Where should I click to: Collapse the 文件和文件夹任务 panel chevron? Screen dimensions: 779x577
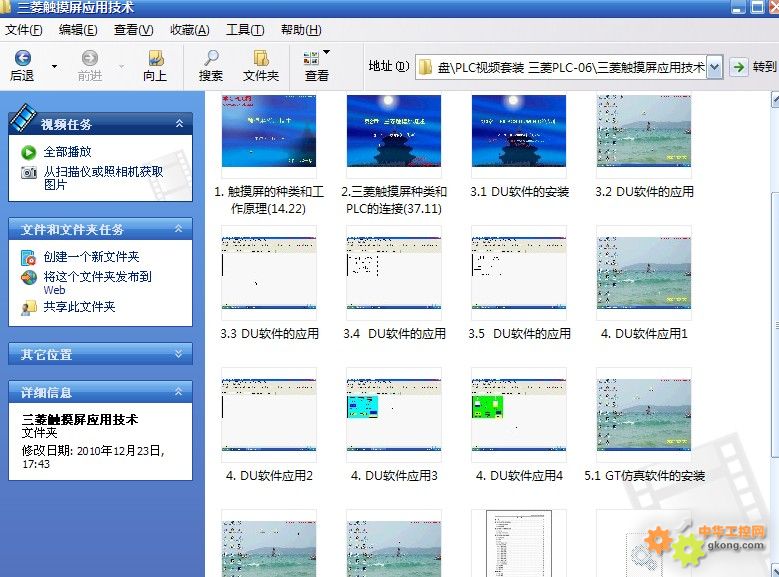tap(179, 229)
